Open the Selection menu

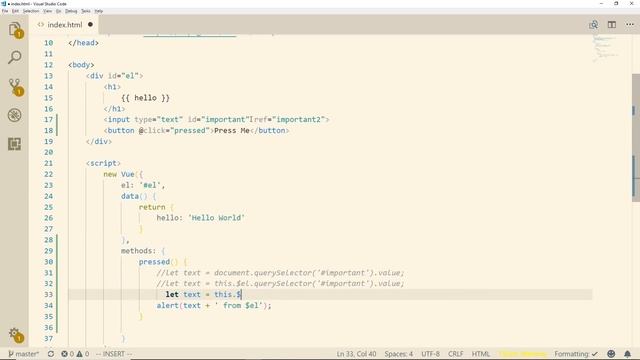tap(31, 11)
